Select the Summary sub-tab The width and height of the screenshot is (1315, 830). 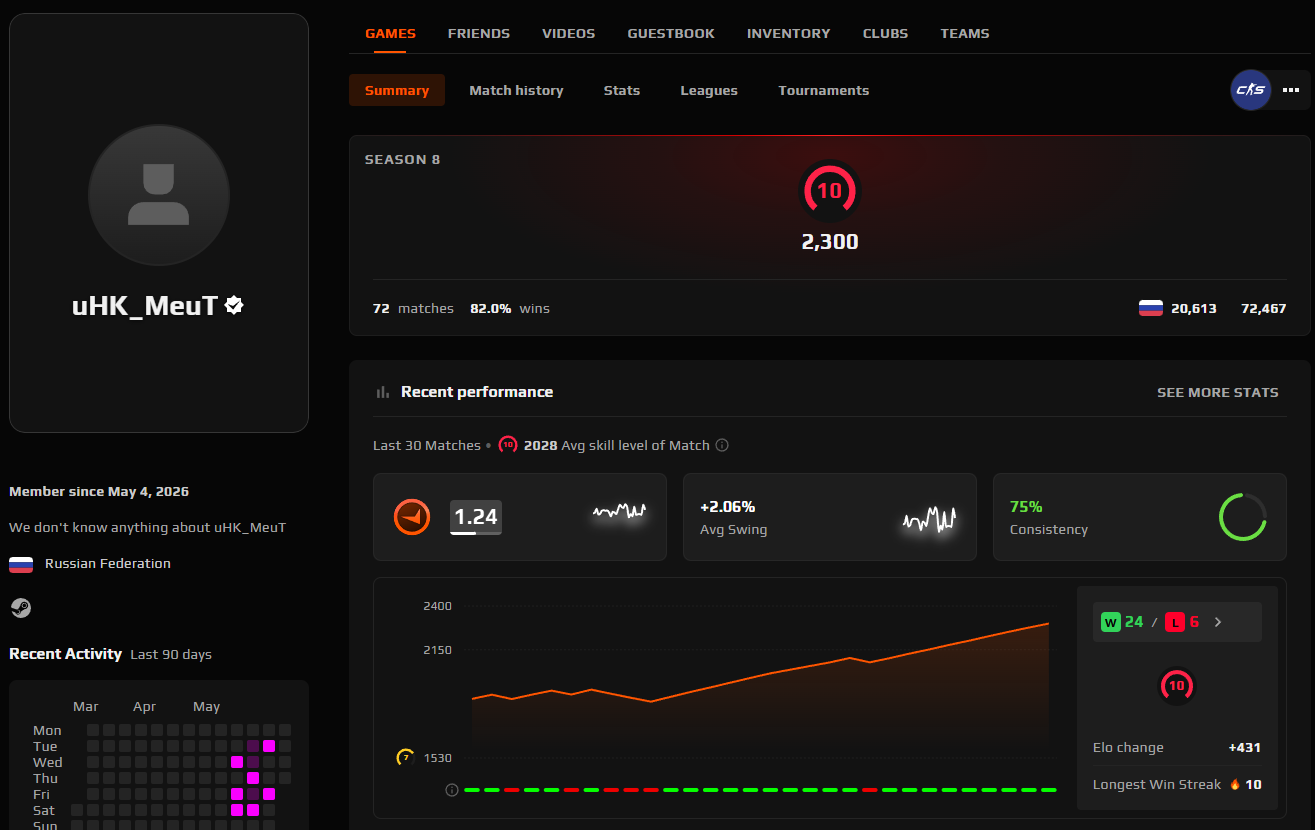coord(397,90)
